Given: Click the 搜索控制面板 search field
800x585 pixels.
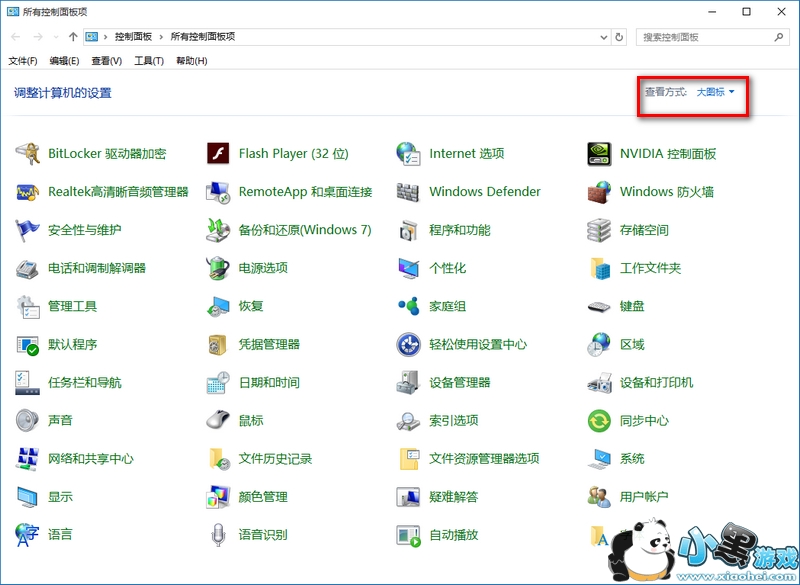Looking at the screenshot, I should [x=711, y=37].
